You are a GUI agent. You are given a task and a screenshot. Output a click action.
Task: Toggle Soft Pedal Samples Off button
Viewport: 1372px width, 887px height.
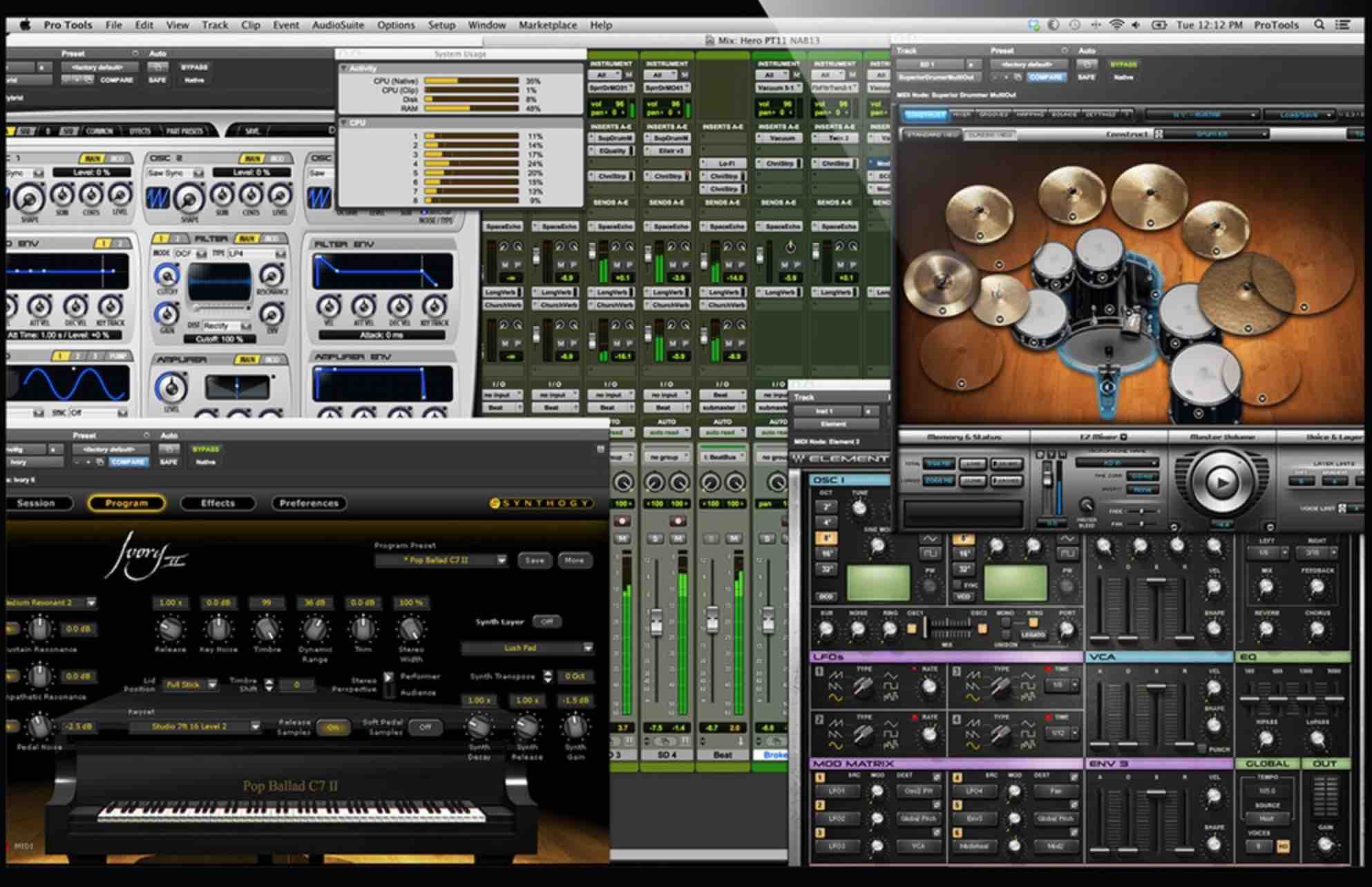(x=424, y=727)
